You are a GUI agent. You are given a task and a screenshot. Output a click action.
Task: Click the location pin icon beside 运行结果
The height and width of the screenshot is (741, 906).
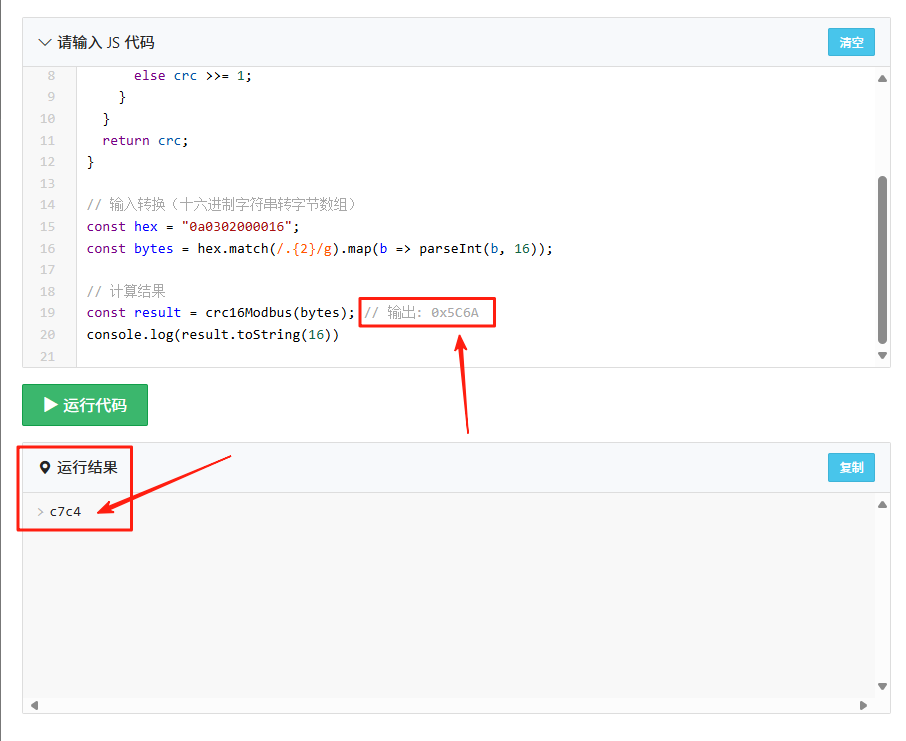[44, 467]
